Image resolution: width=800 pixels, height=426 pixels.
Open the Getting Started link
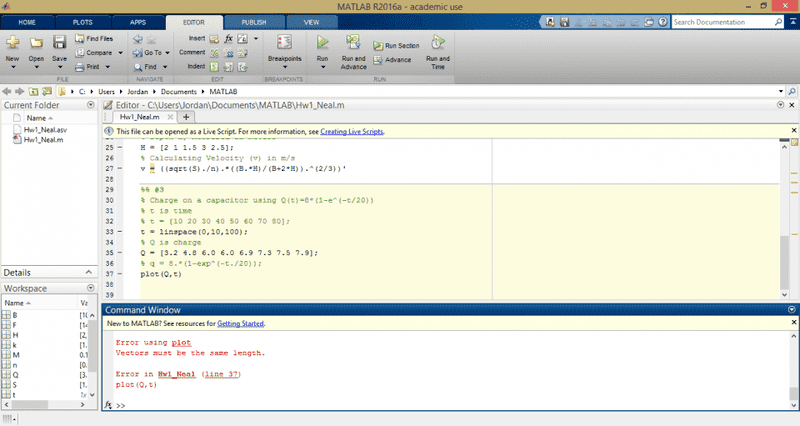pyautogui.click(x=240, y=324)
